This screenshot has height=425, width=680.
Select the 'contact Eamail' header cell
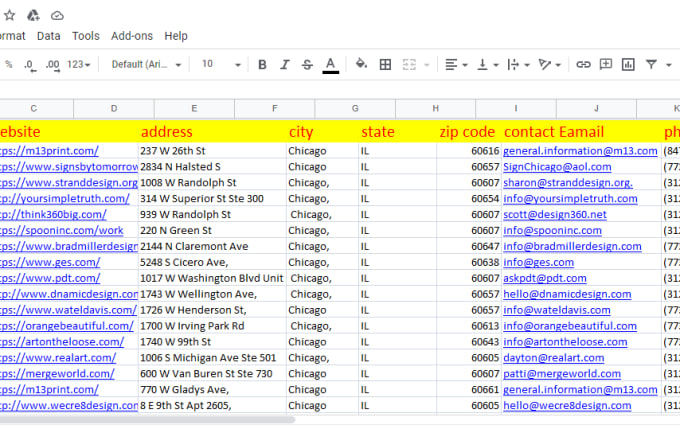(582, 132)
